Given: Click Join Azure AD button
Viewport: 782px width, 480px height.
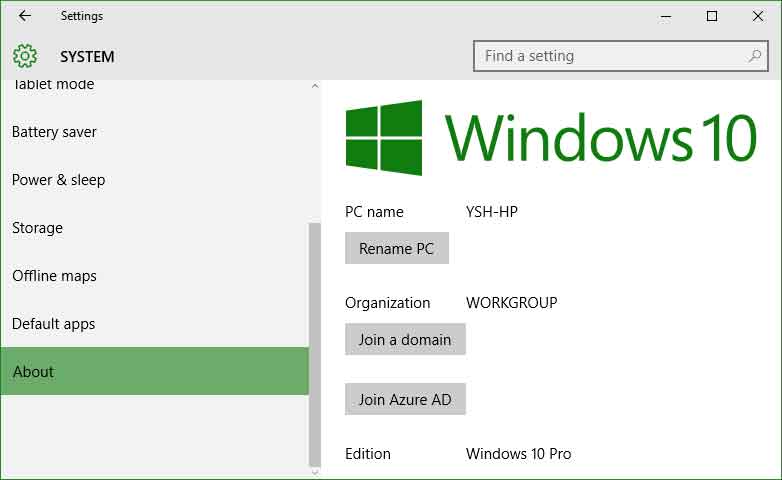Looking at the screenshot, I should tap(405, 400).
